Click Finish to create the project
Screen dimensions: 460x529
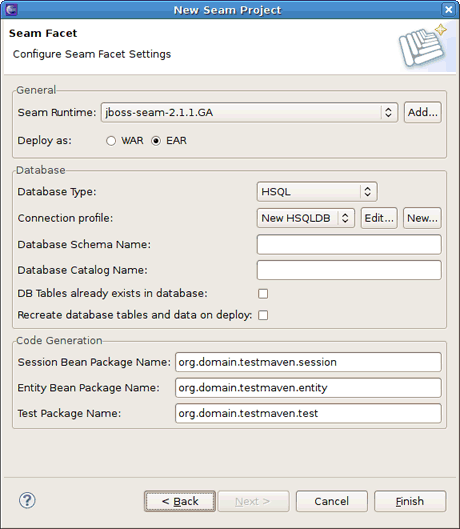(410, 501)
